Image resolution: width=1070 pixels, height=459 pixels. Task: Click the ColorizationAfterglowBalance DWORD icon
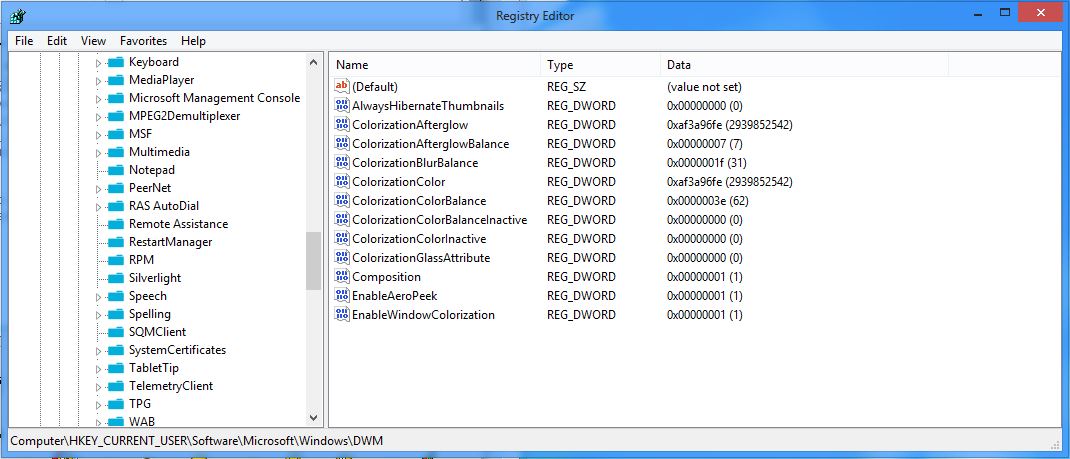[x=342, y=144]
